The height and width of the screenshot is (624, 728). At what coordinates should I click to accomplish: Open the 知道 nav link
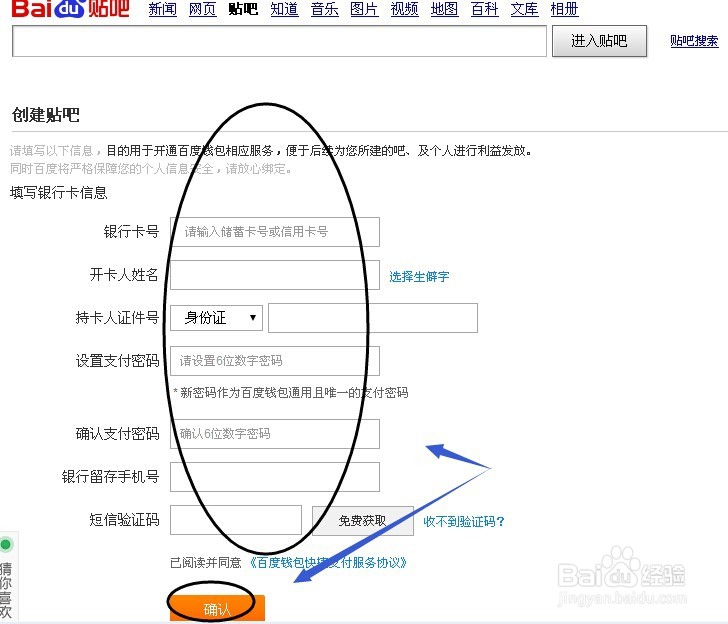284,9
